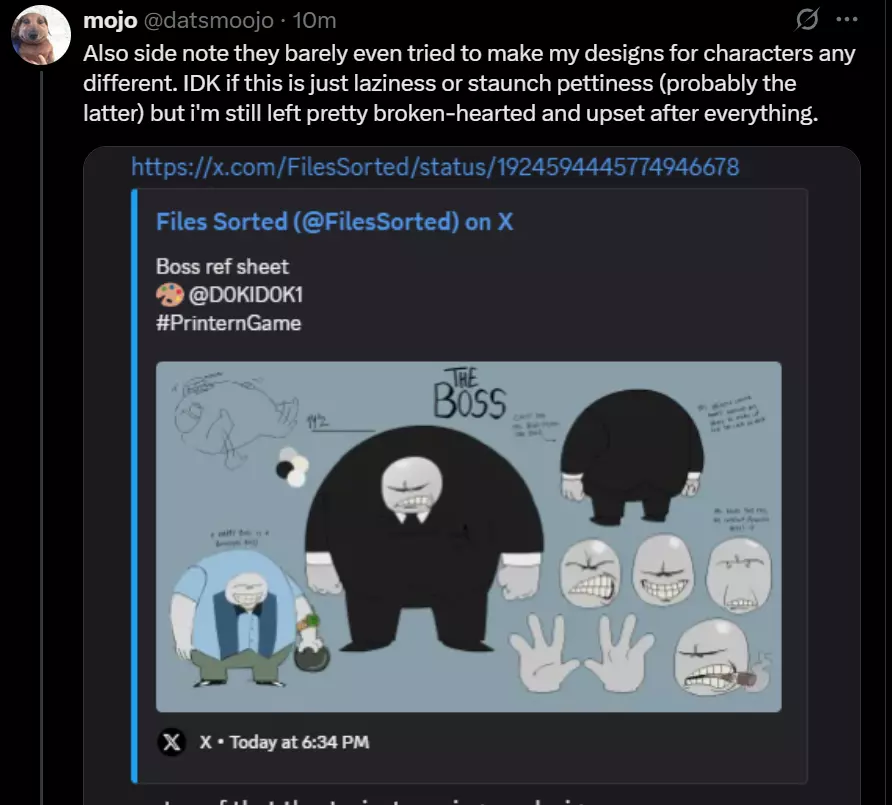Open mojo's profile avatar picture

tap(41, 35)
